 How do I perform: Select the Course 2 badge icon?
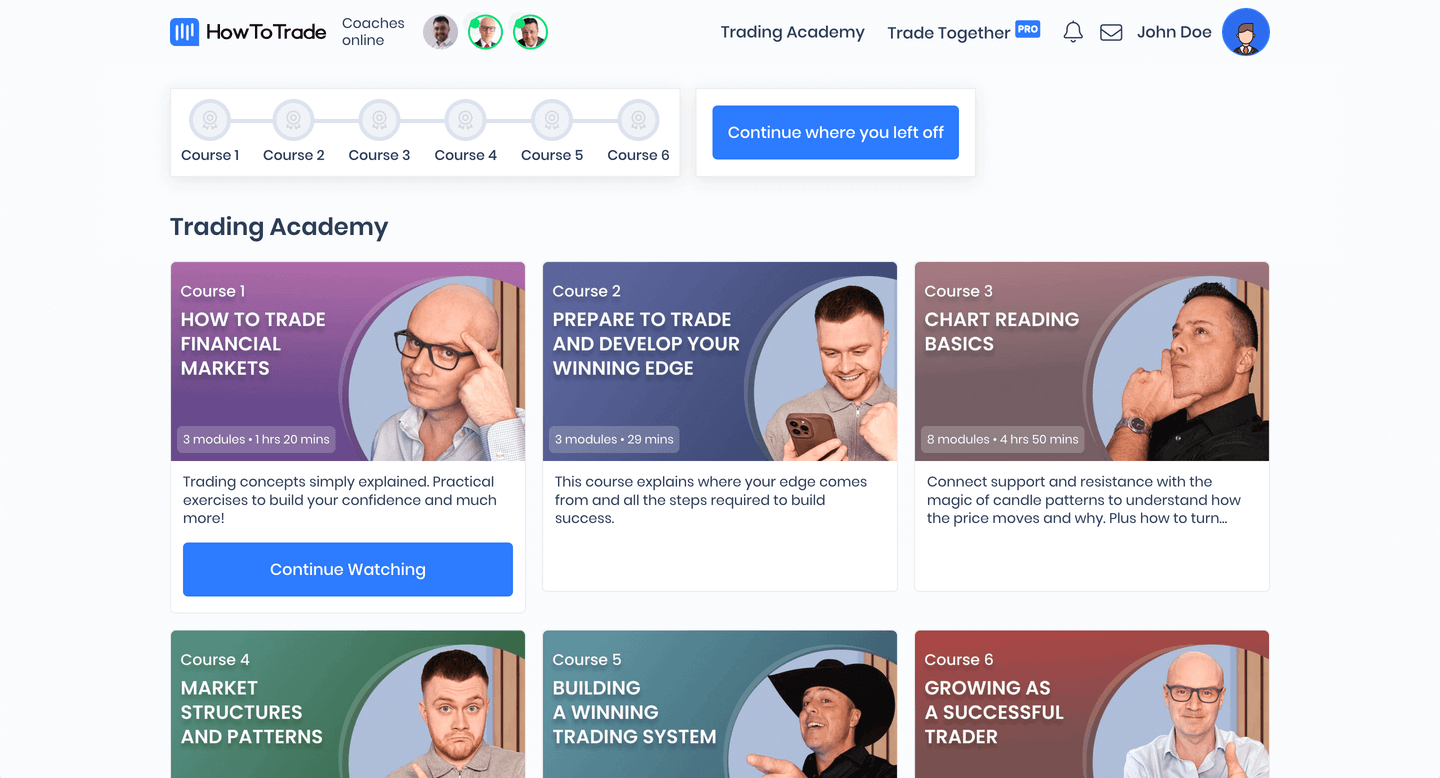[294, 120]
